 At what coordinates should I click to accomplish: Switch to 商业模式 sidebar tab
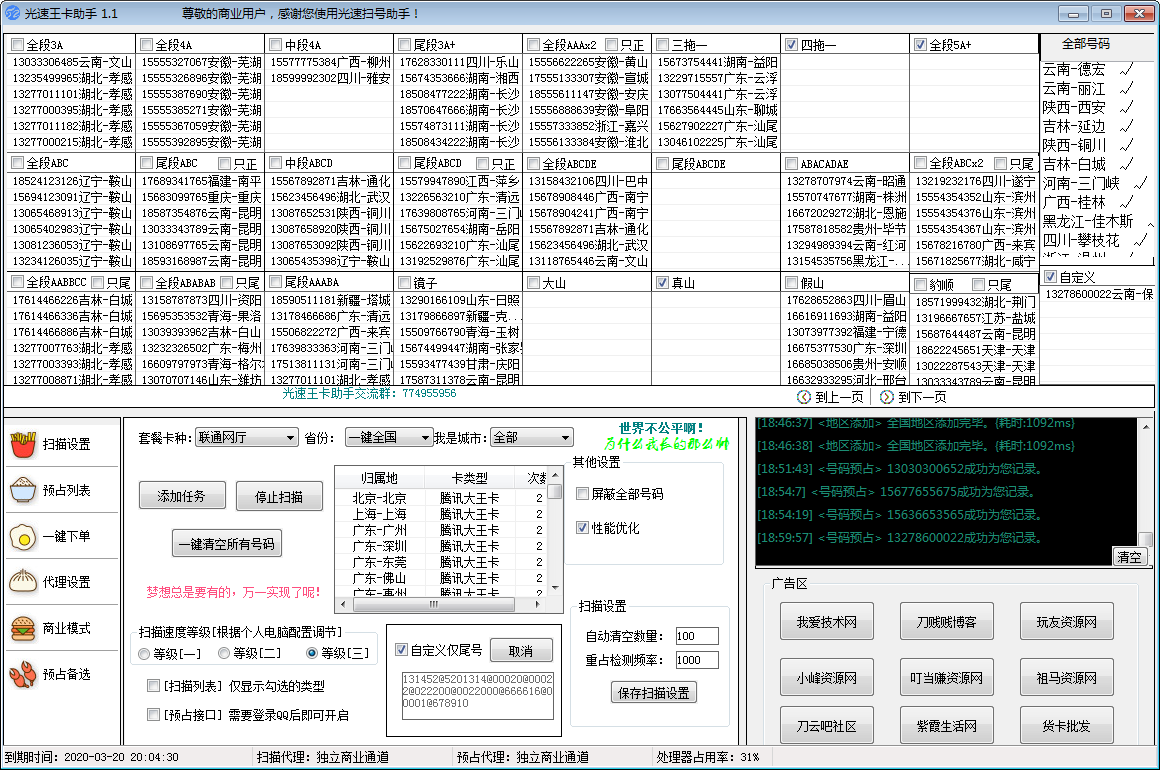[62, 629]
